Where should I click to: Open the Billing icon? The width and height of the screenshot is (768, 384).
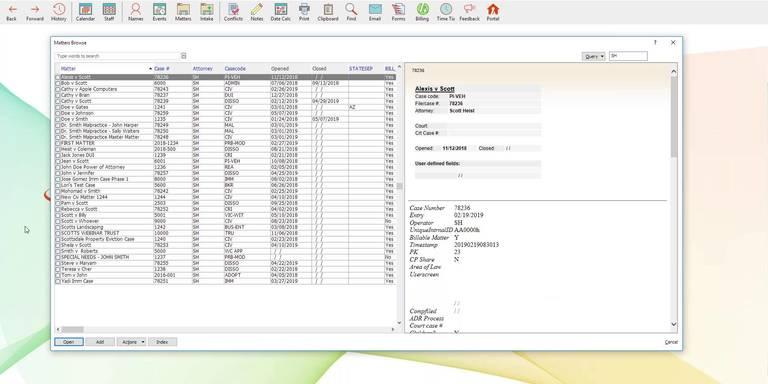(422, 12)
